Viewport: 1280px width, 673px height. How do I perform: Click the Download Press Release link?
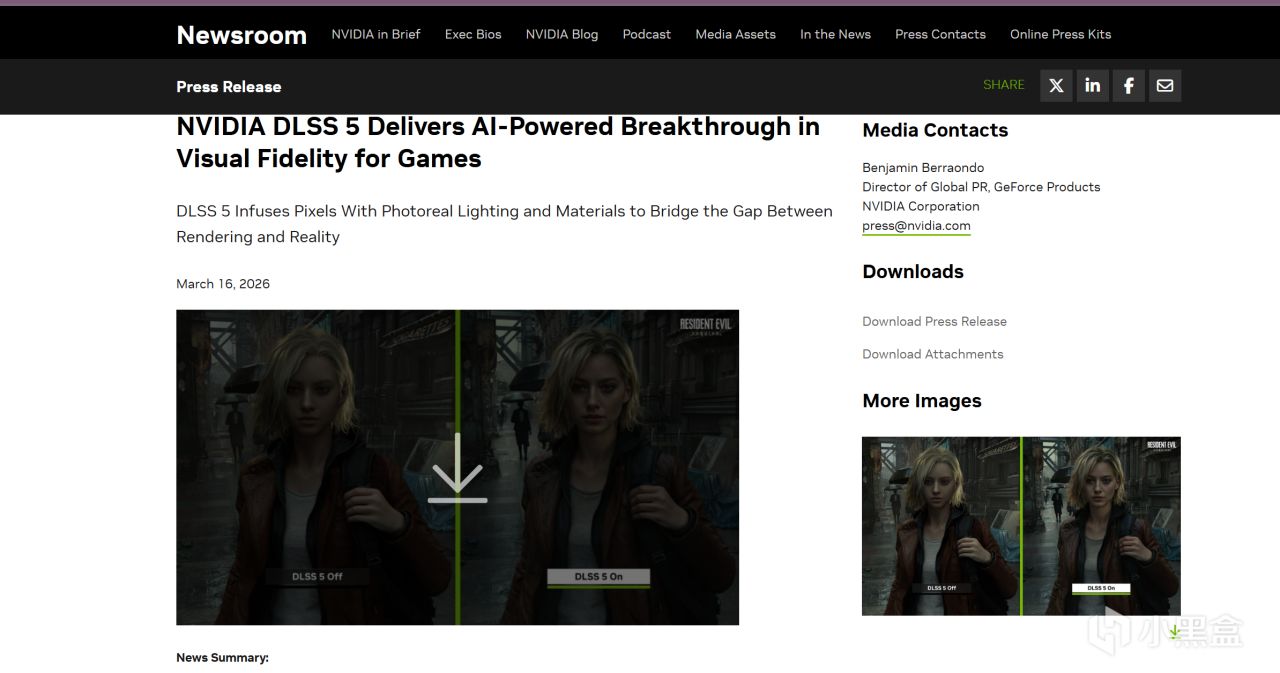(934, 321)
